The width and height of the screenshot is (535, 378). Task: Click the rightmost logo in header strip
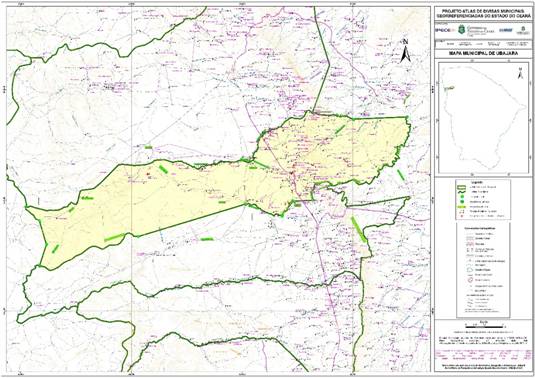click(523, 30)
